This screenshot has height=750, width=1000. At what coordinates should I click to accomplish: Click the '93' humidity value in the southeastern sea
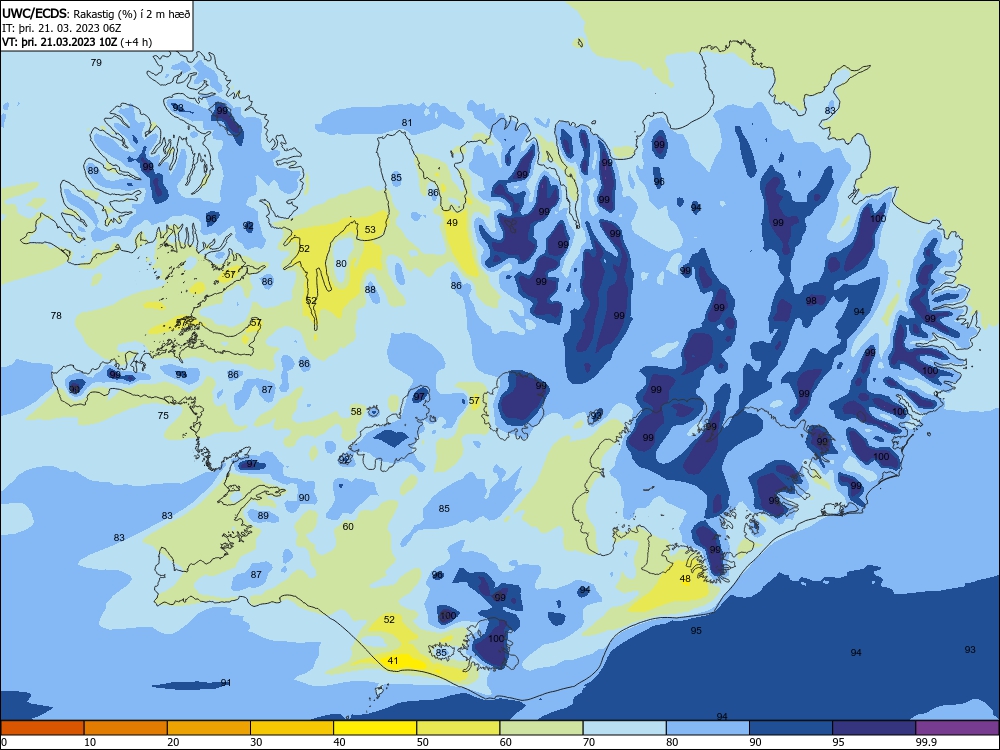click(970, 650)
